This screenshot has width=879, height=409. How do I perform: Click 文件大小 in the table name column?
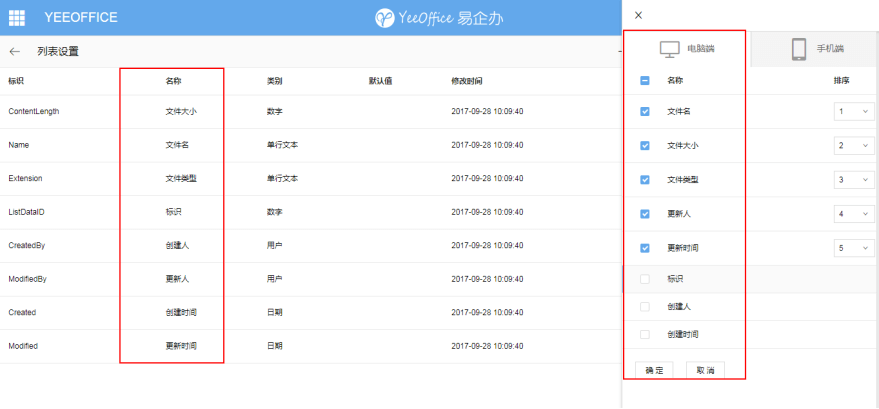(x=181, y=111)
